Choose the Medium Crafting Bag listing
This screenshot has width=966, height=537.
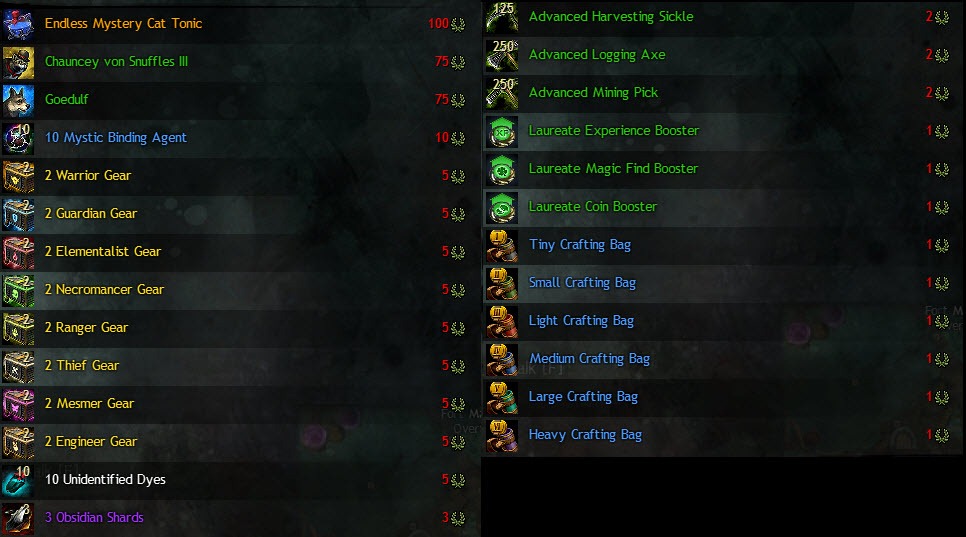(722, 359)
